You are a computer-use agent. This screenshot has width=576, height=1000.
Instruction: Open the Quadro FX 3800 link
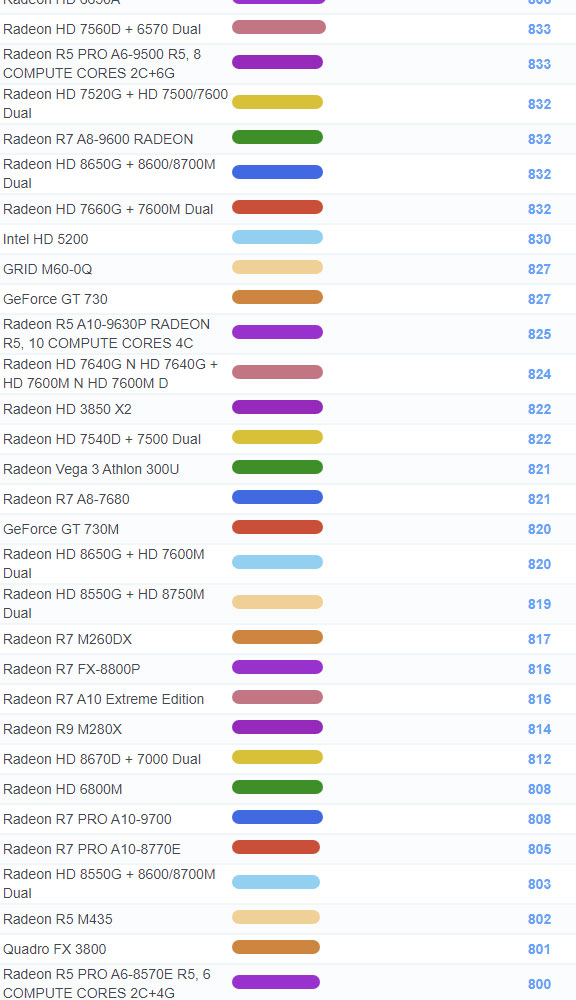click(55, 949)
